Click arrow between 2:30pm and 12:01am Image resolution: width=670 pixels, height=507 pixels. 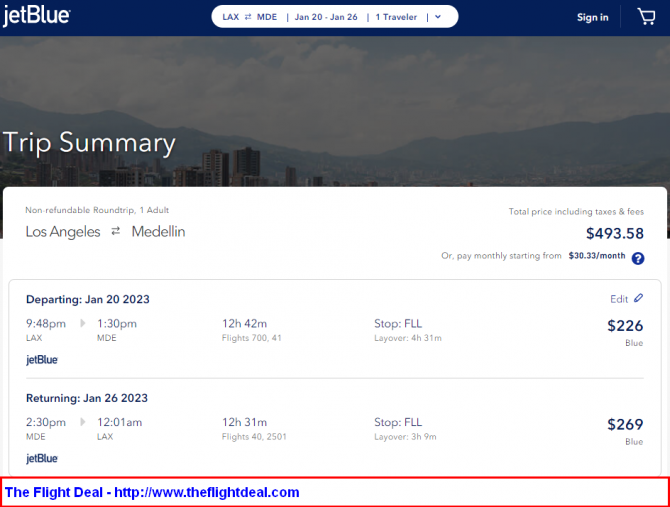[x=83, y=422]
